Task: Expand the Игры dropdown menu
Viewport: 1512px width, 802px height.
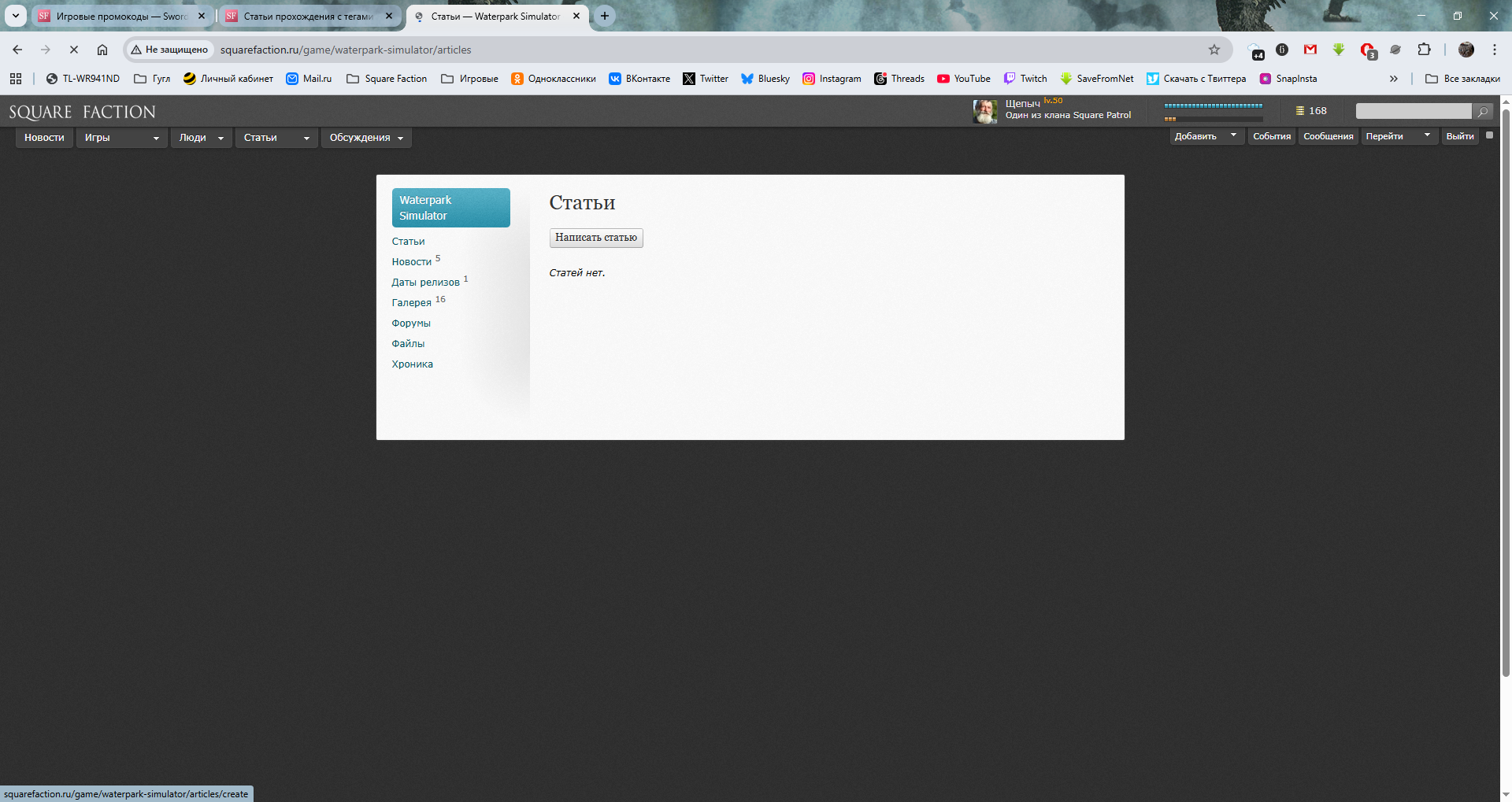Action: [x=155, y=139]
